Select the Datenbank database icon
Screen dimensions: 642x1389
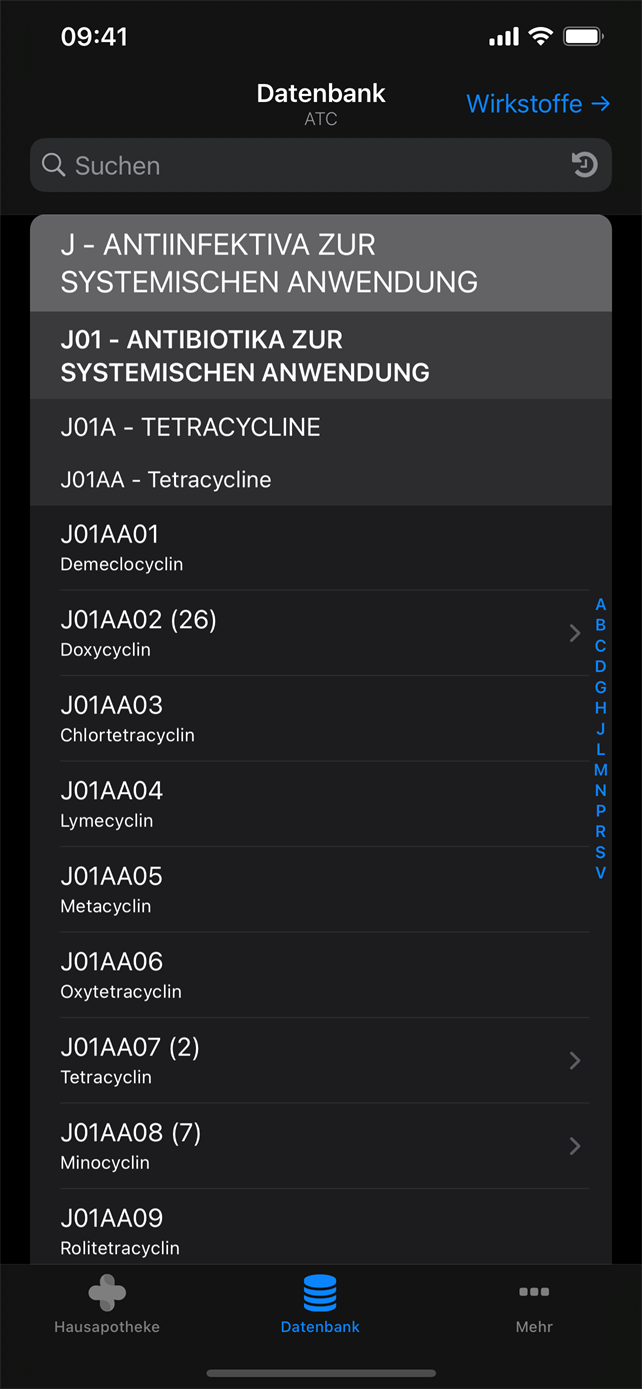coord(320,1292)
